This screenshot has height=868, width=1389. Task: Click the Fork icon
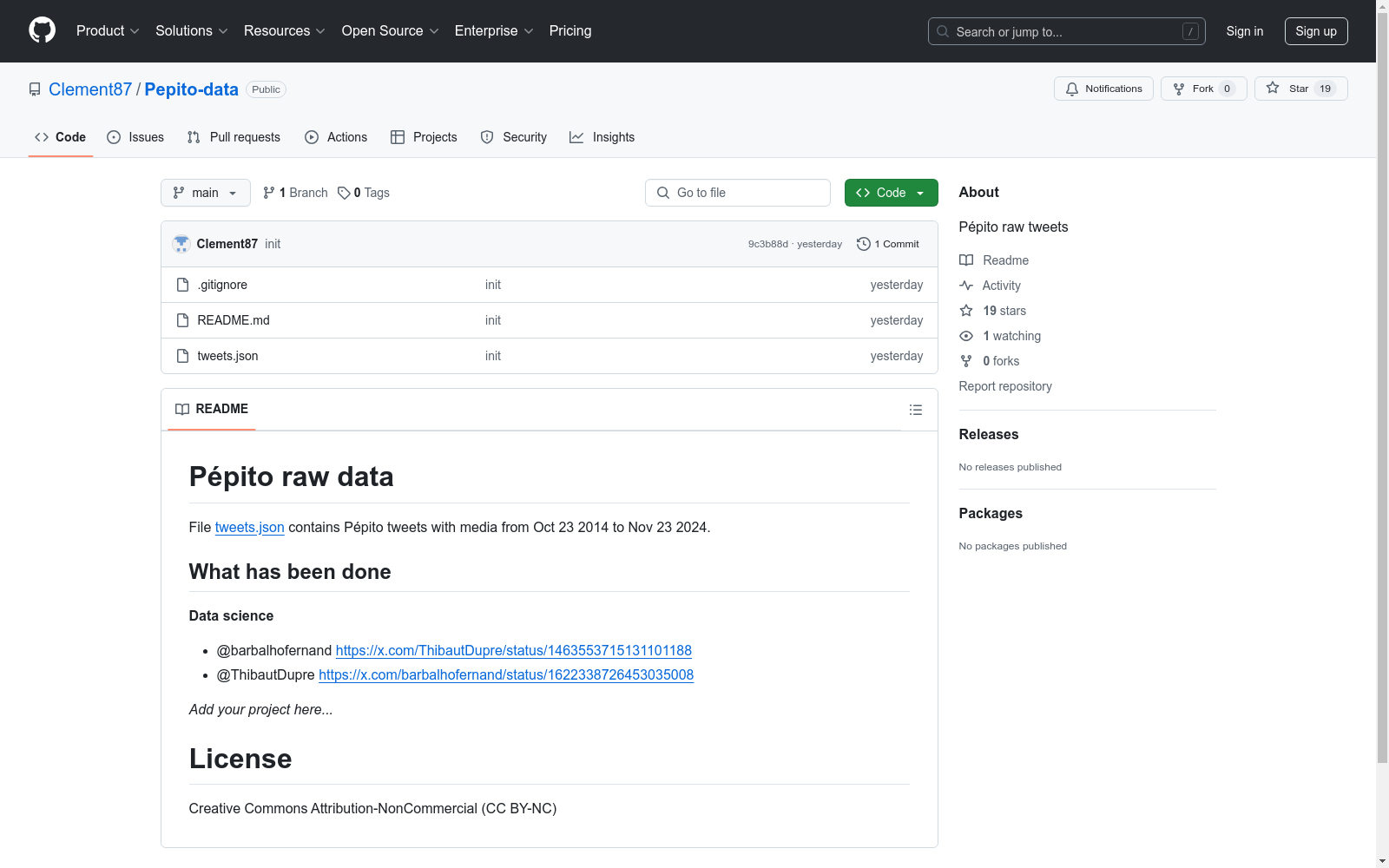pyautogui.click(x=1179, y=89)
